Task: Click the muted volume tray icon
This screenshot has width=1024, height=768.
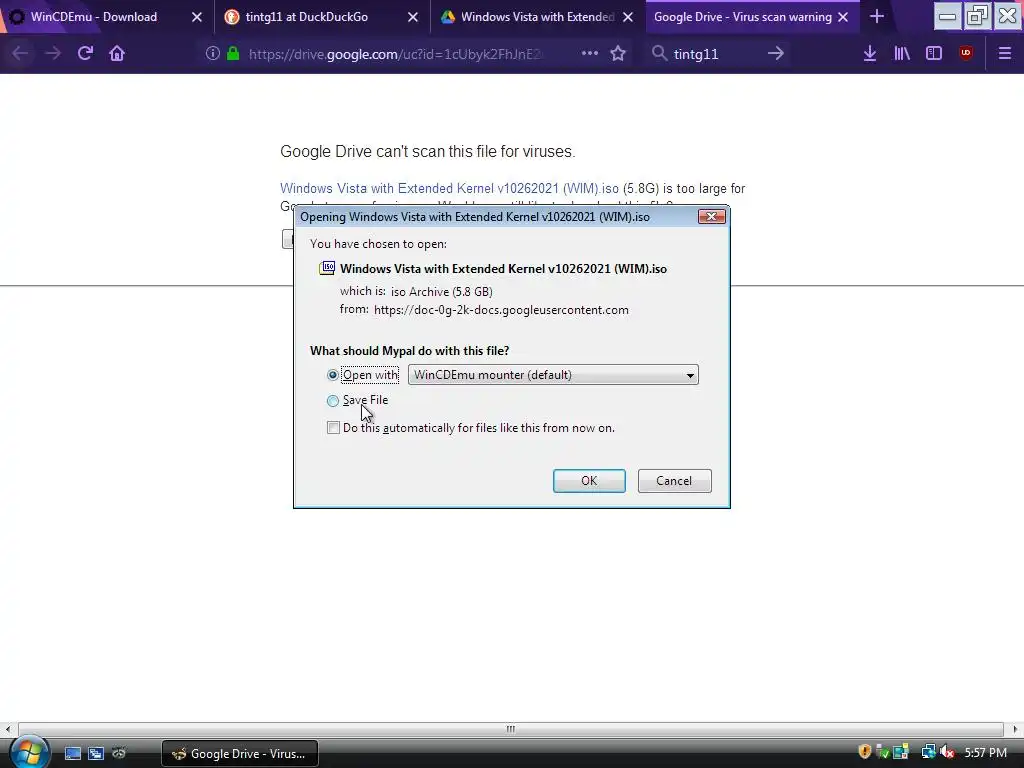Action: [948, 752]
